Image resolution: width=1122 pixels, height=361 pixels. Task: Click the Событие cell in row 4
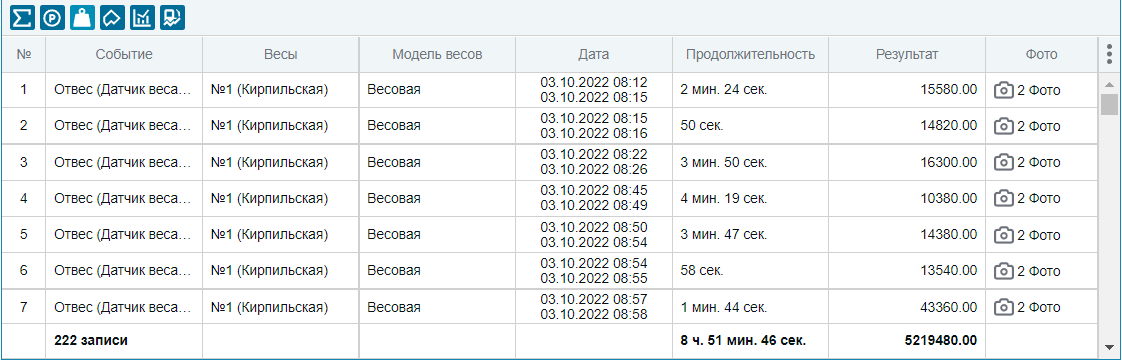[x=124, y=198]
